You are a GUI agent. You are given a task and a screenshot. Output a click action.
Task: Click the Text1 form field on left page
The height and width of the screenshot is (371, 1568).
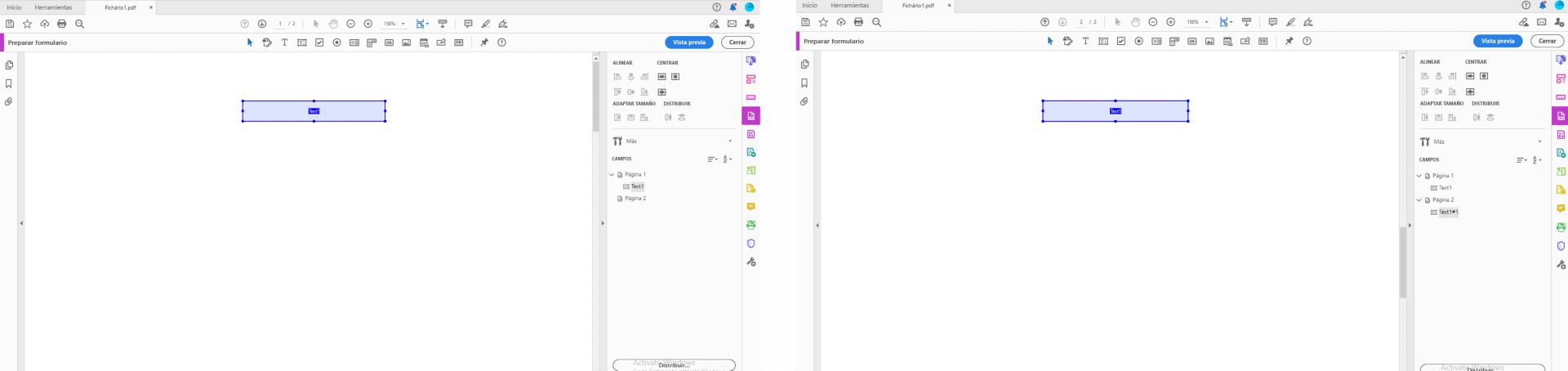coord(314,111)
